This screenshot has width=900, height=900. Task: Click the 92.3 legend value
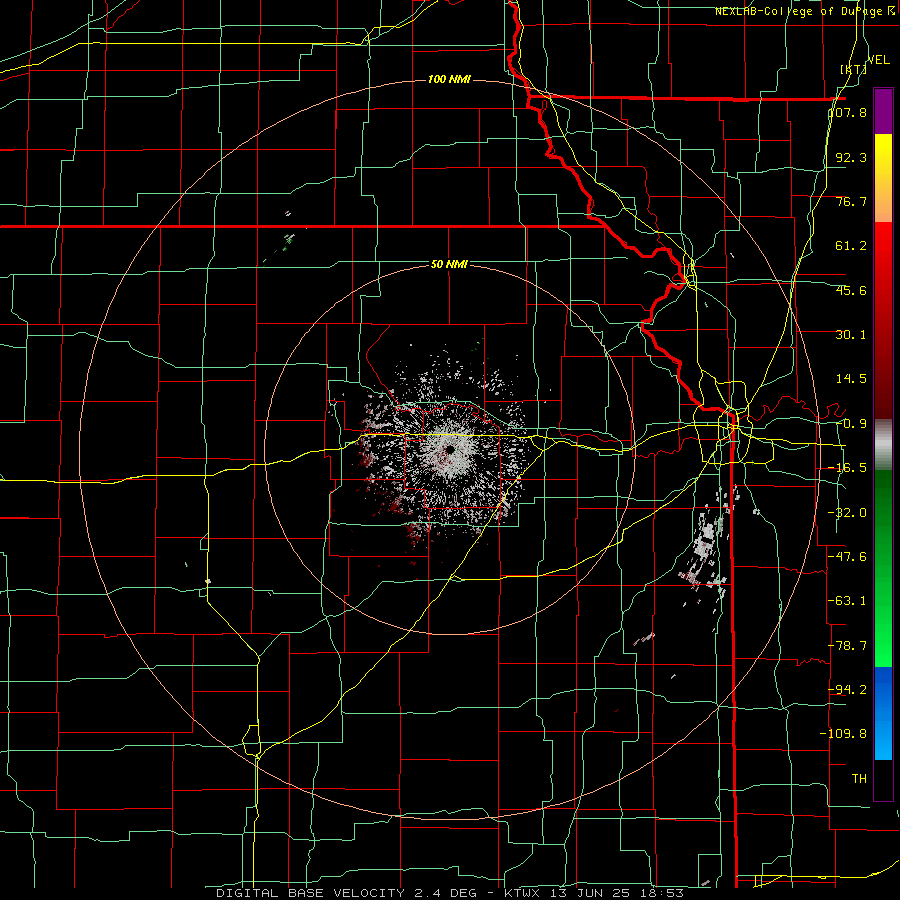point(851,157)
